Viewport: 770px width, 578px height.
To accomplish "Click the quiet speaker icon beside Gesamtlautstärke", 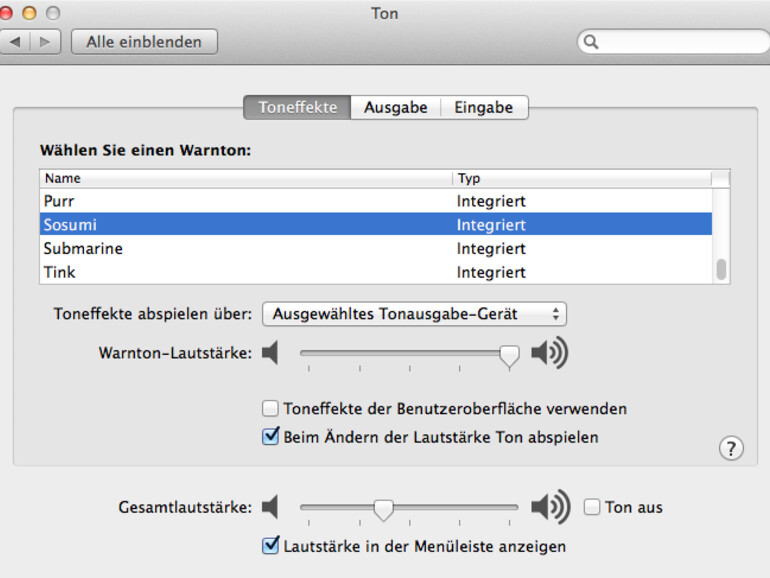I will [x=270, y=507].
